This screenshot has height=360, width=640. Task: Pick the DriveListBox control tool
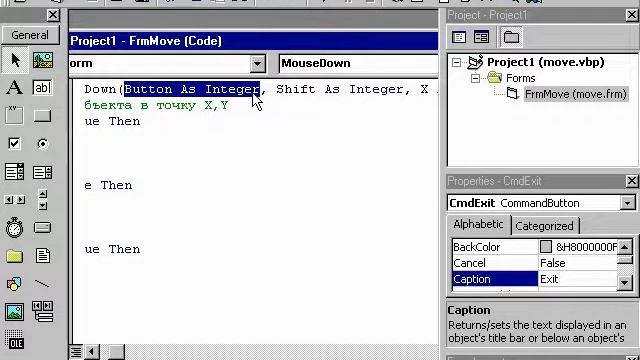42,227
